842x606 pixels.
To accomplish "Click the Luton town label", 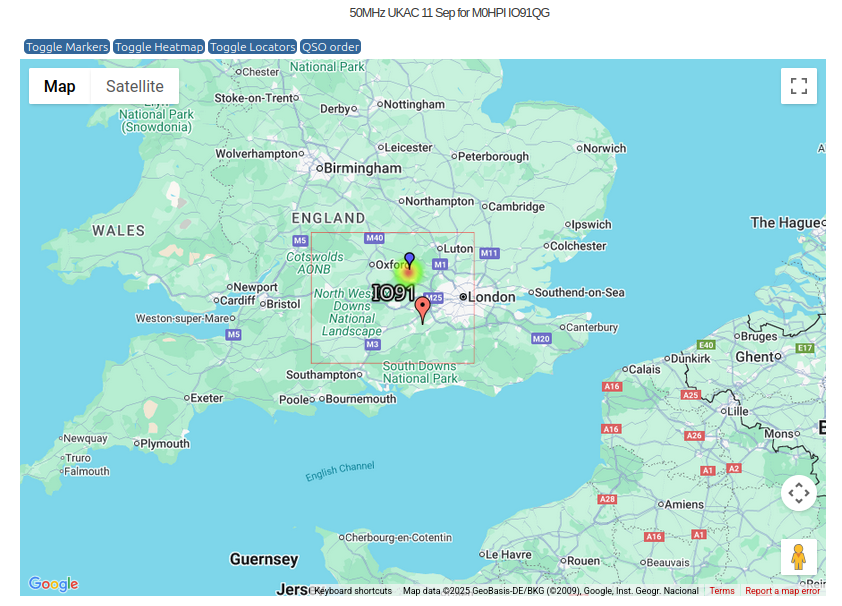I will click(x=458, y=249).
